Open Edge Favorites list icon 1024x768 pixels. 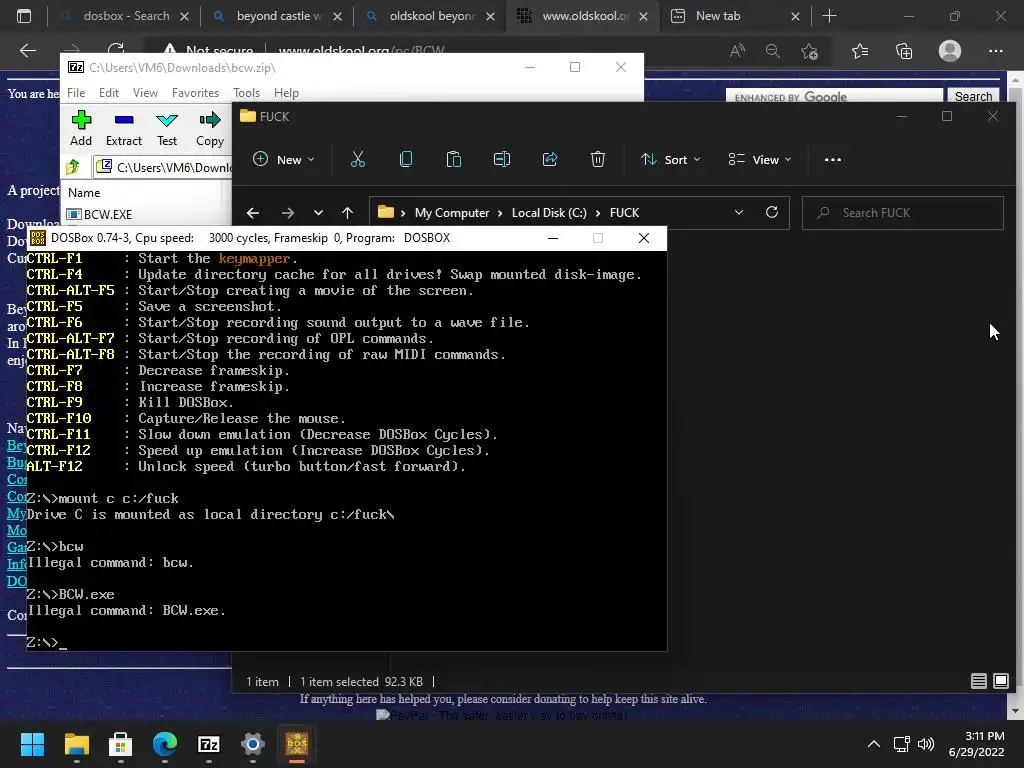coord(860,51)
